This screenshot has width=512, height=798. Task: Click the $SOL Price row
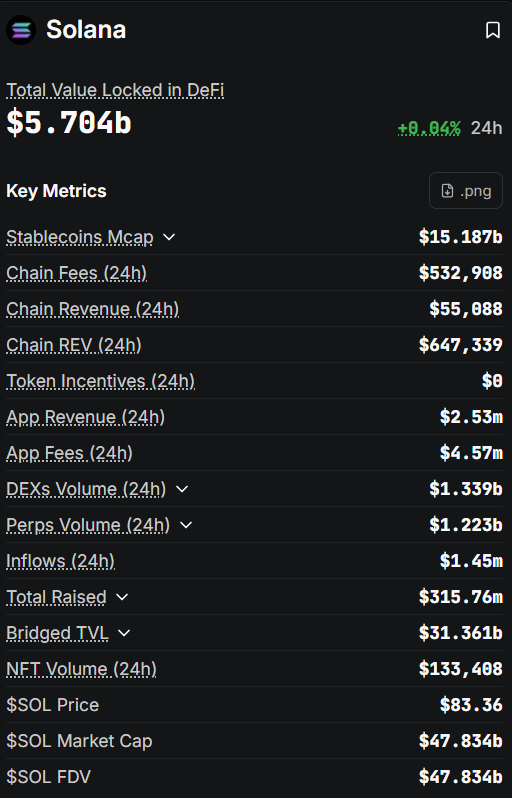[x=254, y=705]
